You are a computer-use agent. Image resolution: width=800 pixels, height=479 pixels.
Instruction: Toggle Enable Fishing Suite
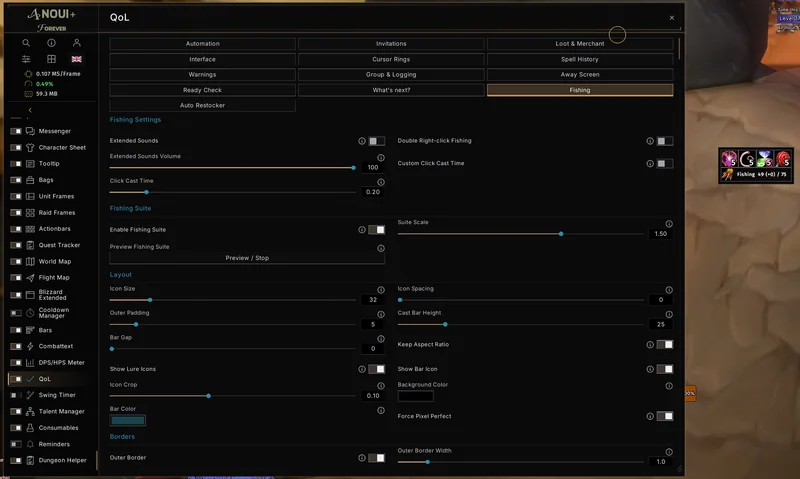[377, 230]
